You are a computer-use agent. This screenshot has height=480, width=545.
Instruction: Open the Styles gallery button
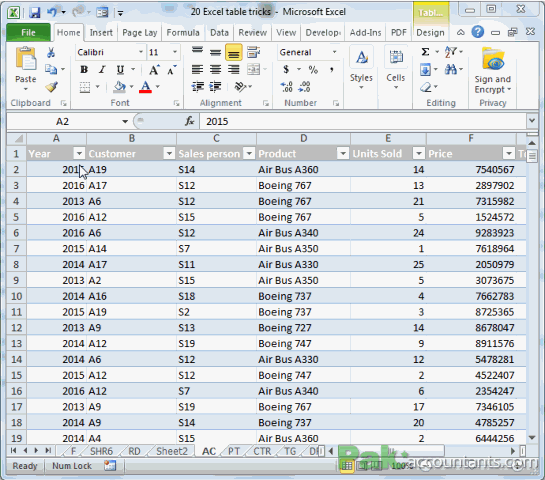pyautogui.click(x=361, y=68)
